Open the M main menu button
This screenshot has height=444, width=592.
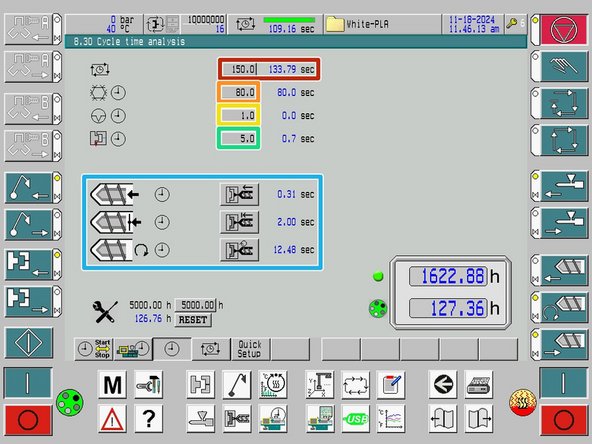click(x=112, y=385)
